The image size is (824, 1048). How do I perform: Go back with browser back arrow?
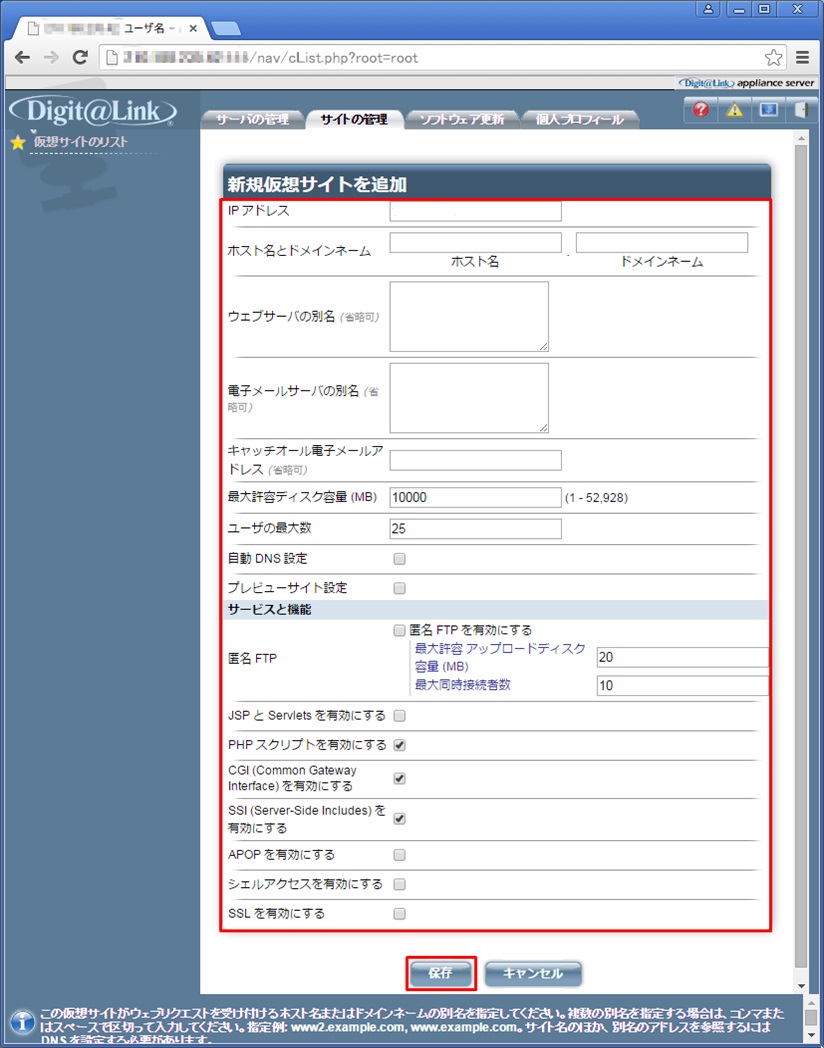pos(22,57)
